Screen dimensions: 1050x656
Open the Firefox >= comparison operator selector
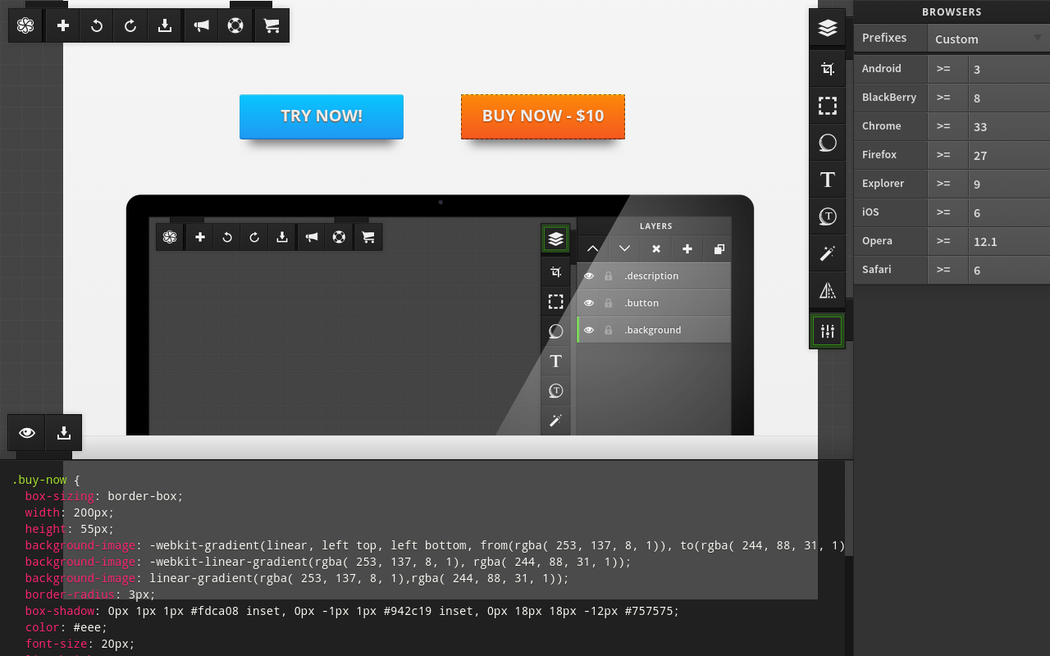coord(944,155)
